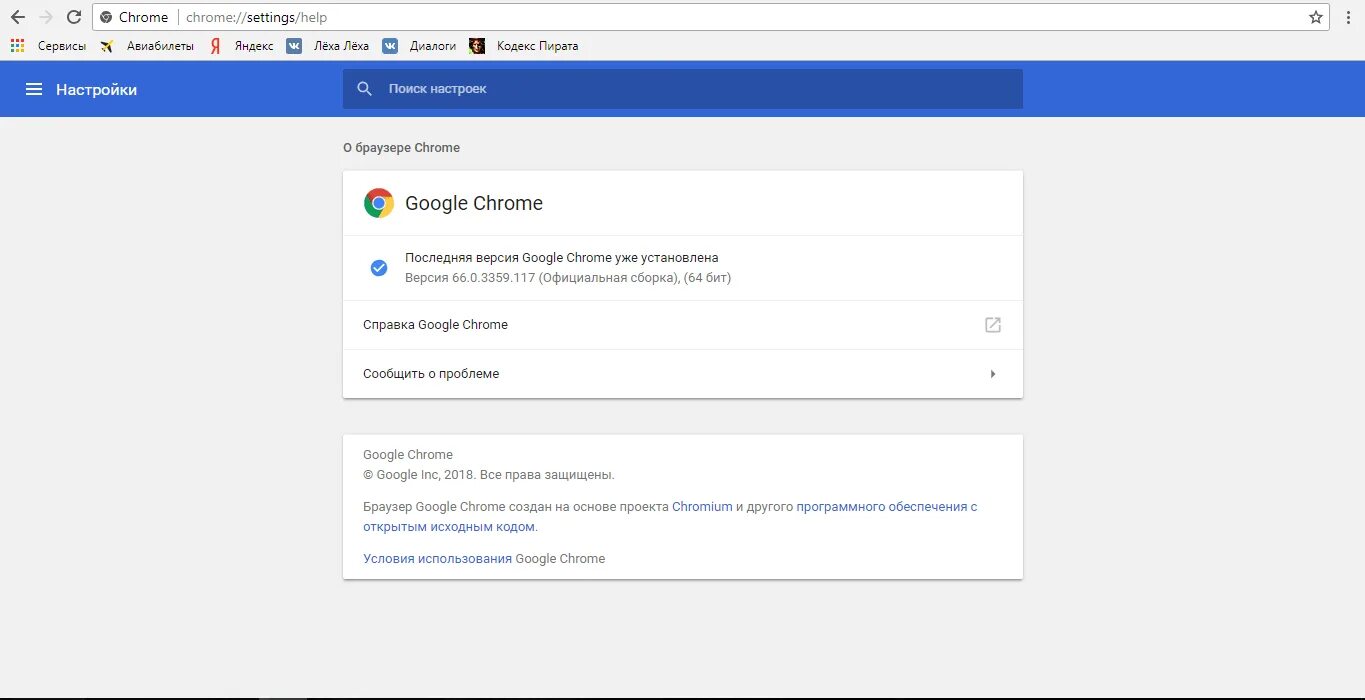Click the Google Chrome card title text

[x=474, y=203]
